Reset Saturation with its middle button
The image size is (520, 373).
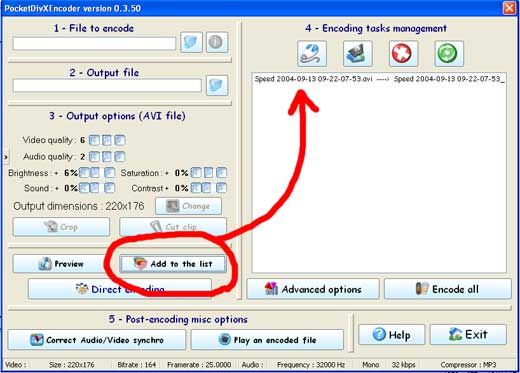point(208,173)
